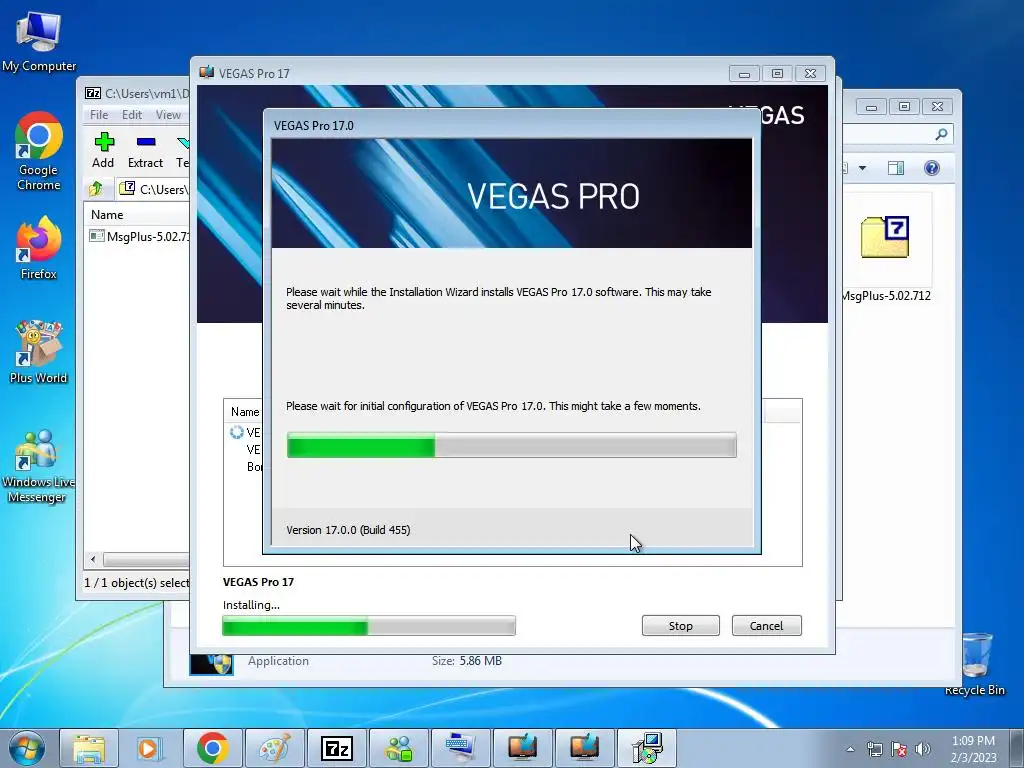Stop the VEGAS Pro 17 installation
The width and height of the screenshot is (1024, 768).
(x=680, y=626)
